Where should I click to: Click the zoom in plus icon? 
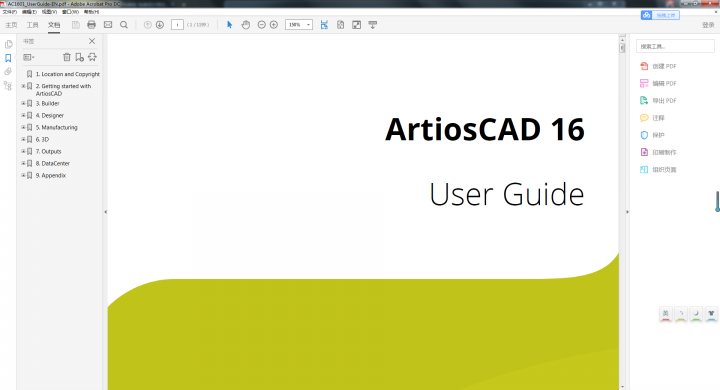tap(274, 25)
